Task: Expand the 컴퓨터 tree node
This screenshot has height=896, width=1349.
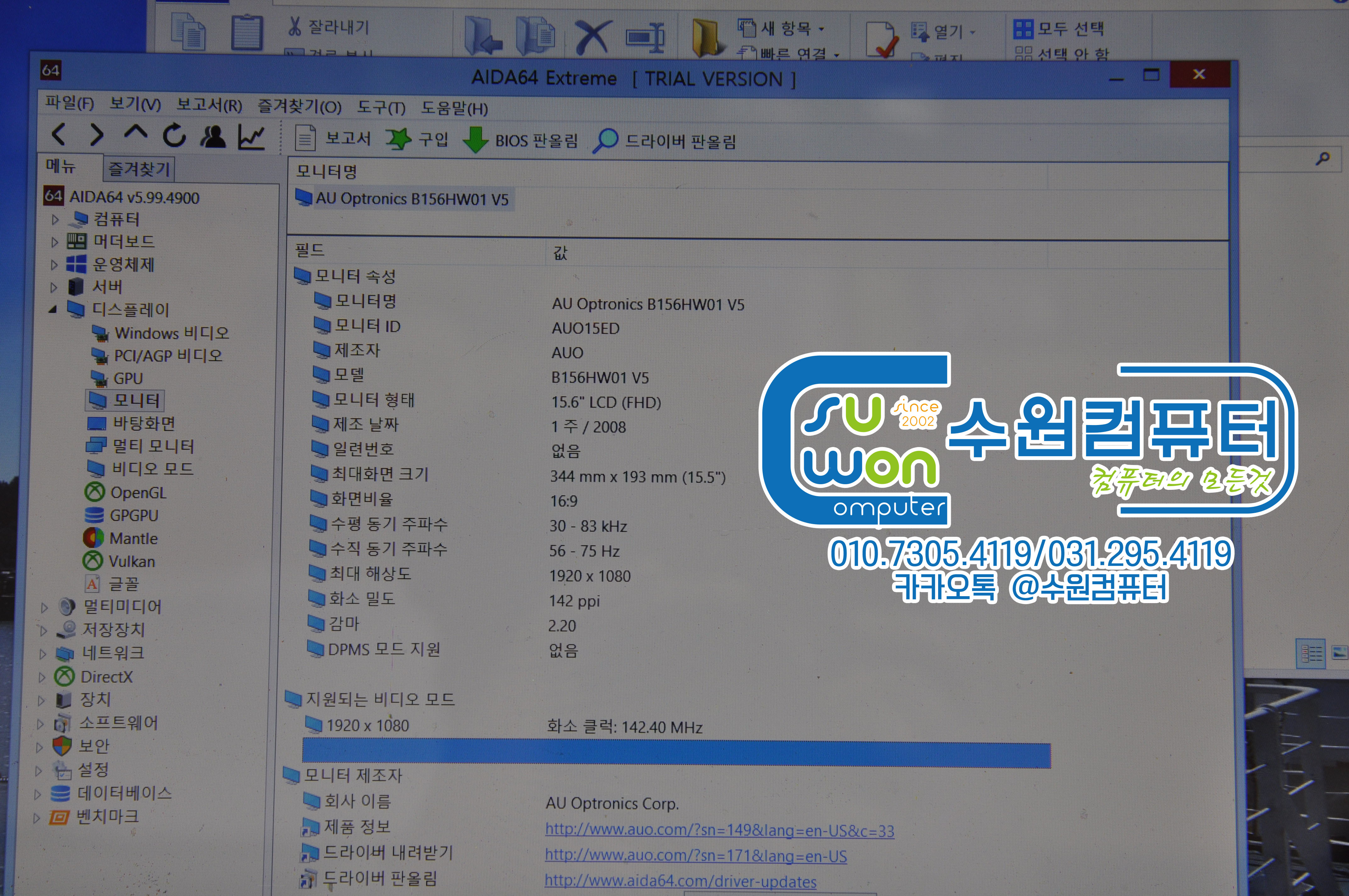Action: (x=55, y=219)
